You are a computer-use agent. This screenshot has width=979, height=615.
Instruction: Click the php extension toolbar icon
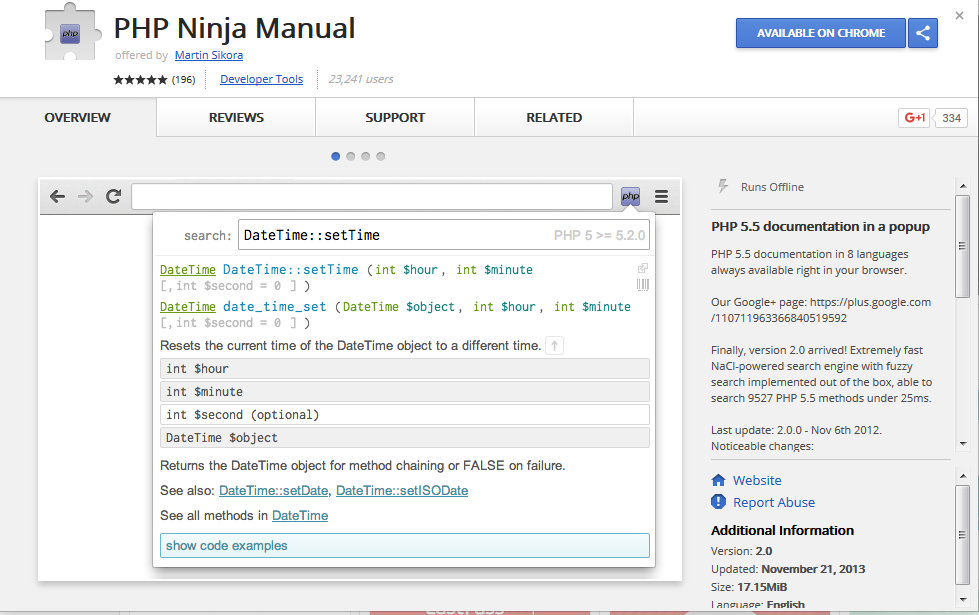coord(631,197)
